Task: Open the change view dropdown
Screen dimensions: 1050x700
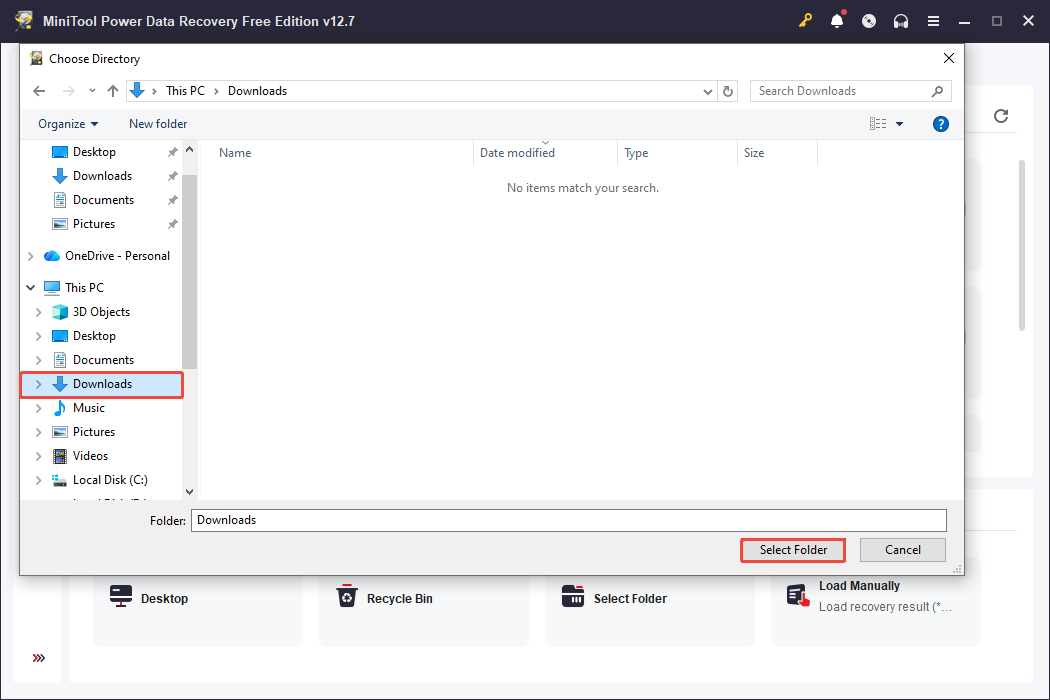Action: (x=899, y=124)
